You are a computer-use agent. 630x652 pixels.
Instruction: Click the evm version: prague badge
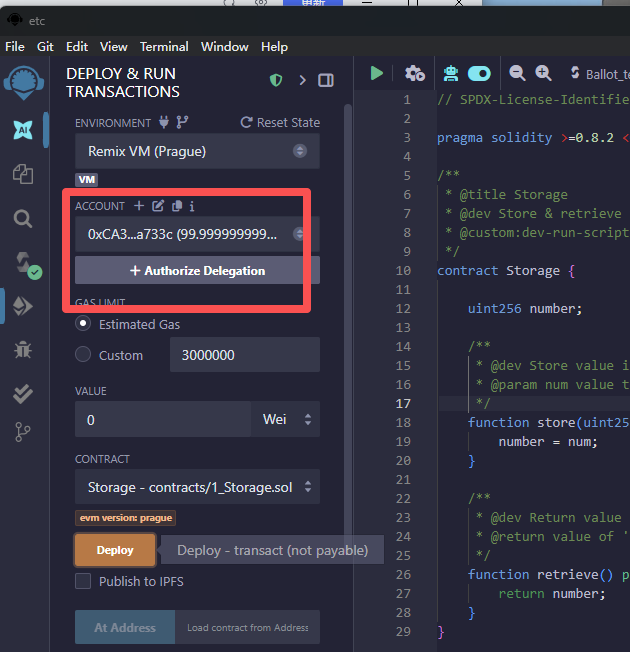126,518
